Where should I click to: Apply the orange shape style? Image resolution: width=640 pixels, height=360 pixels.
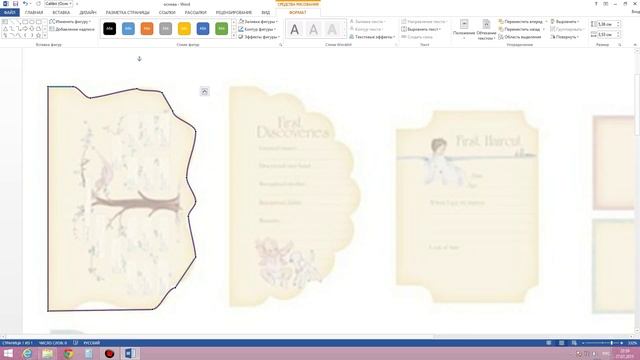click(147, 29)
